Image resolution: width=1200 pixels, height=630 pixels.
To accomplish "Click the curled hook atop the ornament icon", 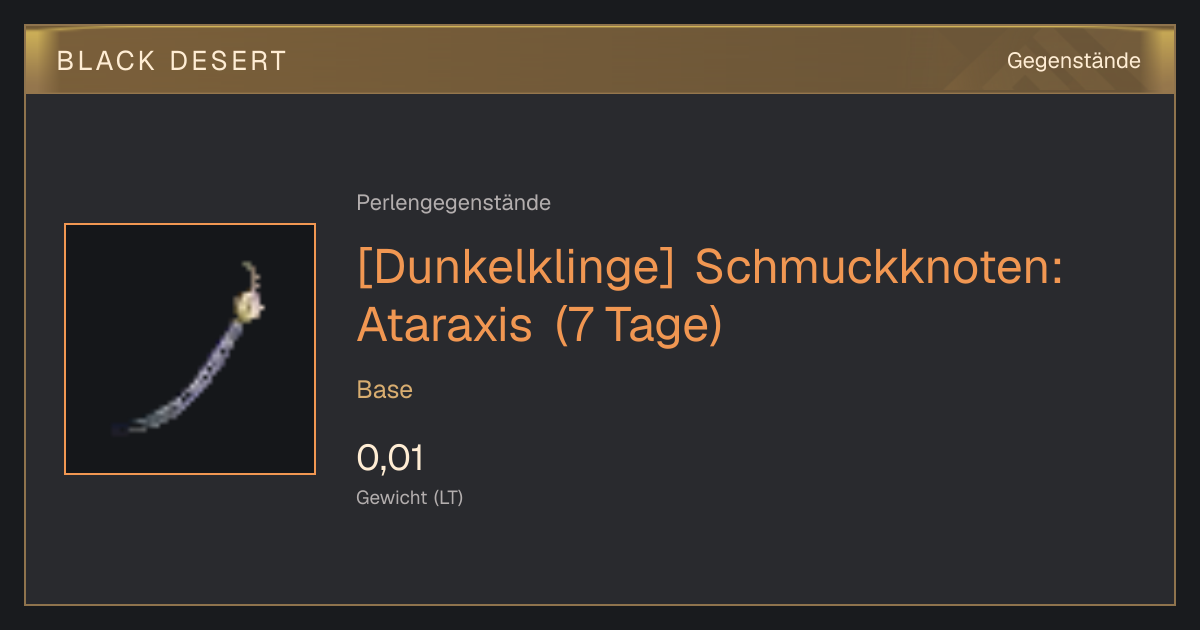I will pos(253,277).
